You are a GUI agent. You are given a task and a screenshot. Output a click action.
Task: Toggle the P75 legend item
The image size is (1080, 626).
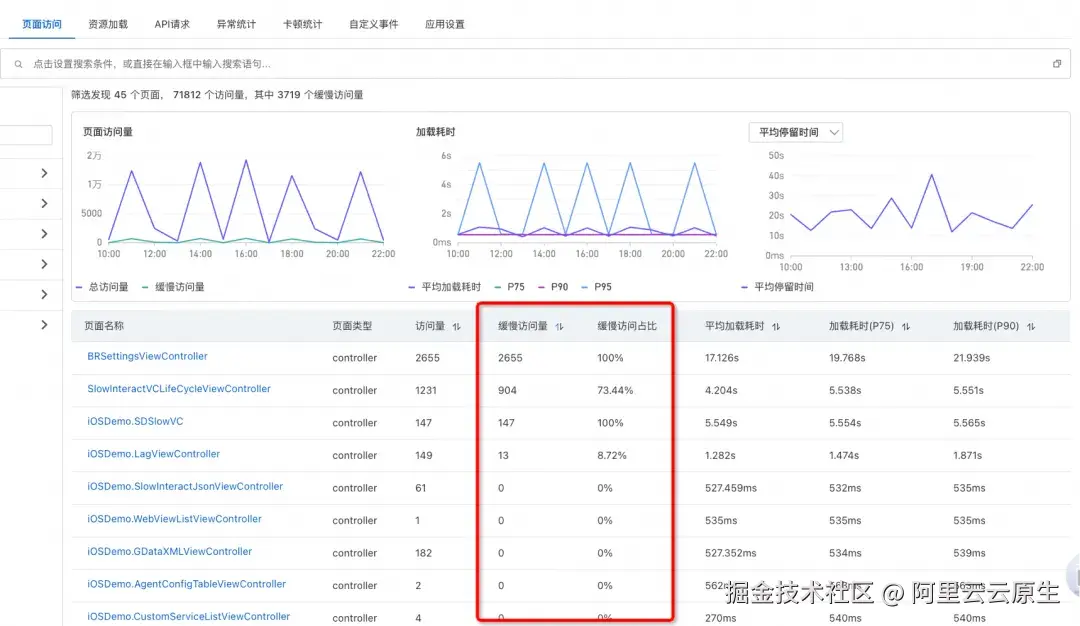[510, 286]
